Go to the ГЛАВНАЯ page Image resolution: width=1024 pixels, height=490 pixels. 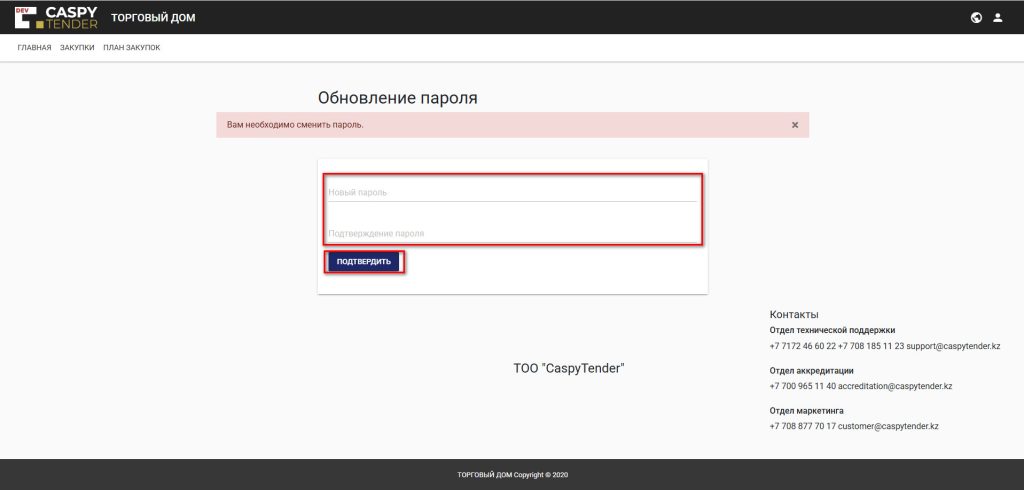click(34, 48)
